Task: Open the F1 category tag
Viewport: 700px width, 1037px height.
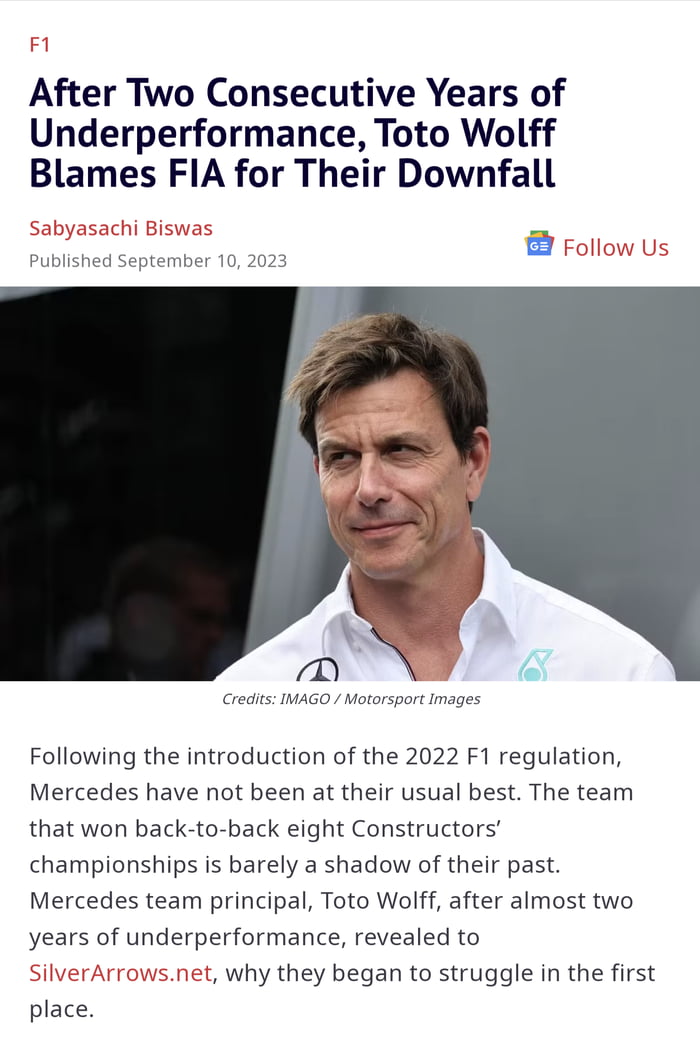Action: (x=39, y=44)
